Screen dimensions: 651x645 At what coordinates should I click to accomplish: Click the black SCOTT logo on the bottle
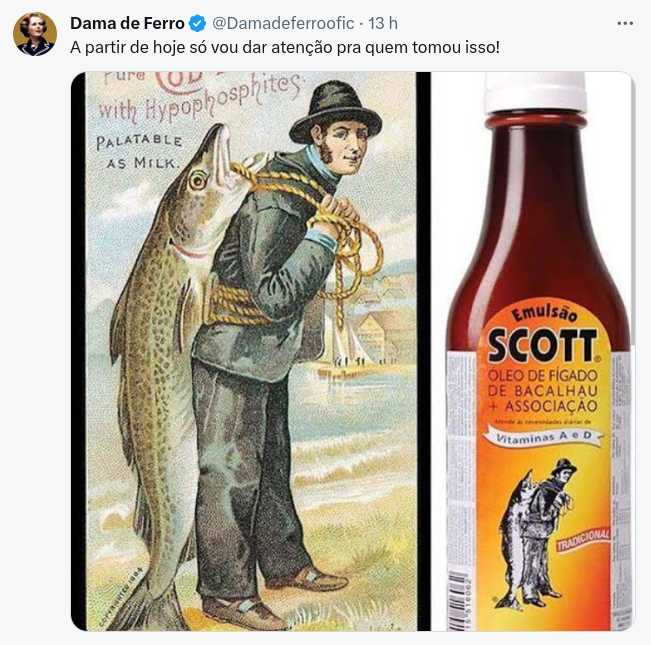(543, 345)
